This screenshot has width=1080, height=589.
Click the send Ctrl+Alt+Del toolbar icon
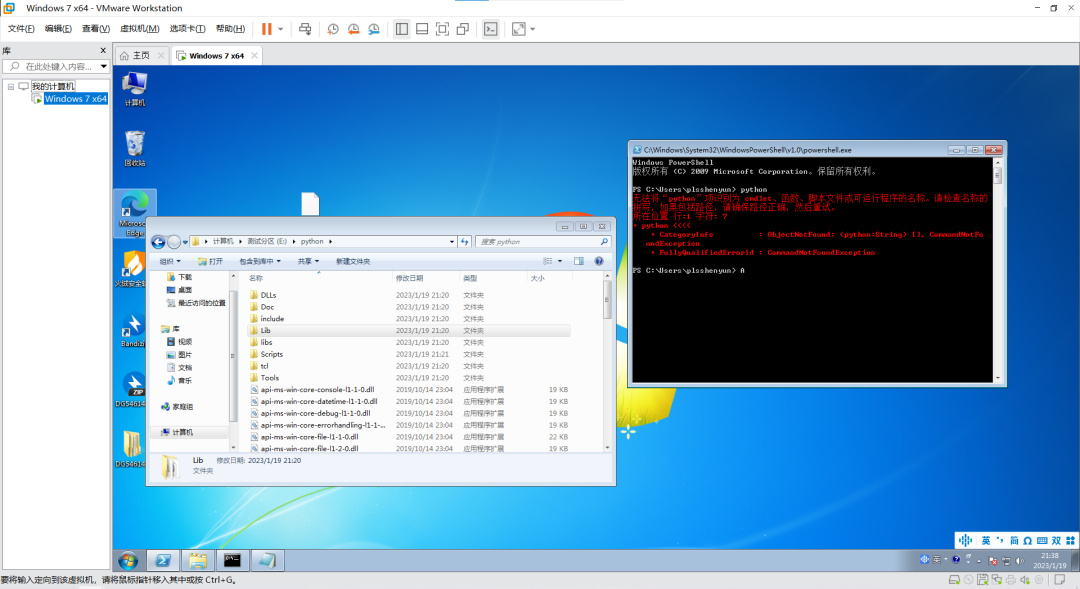305,29
